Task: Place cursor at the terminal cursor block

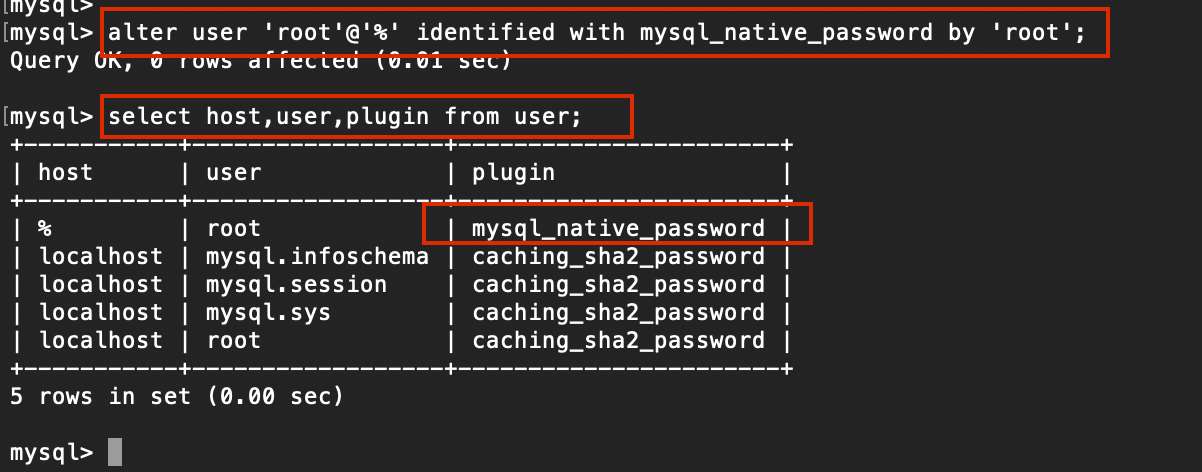Action: 114,452
